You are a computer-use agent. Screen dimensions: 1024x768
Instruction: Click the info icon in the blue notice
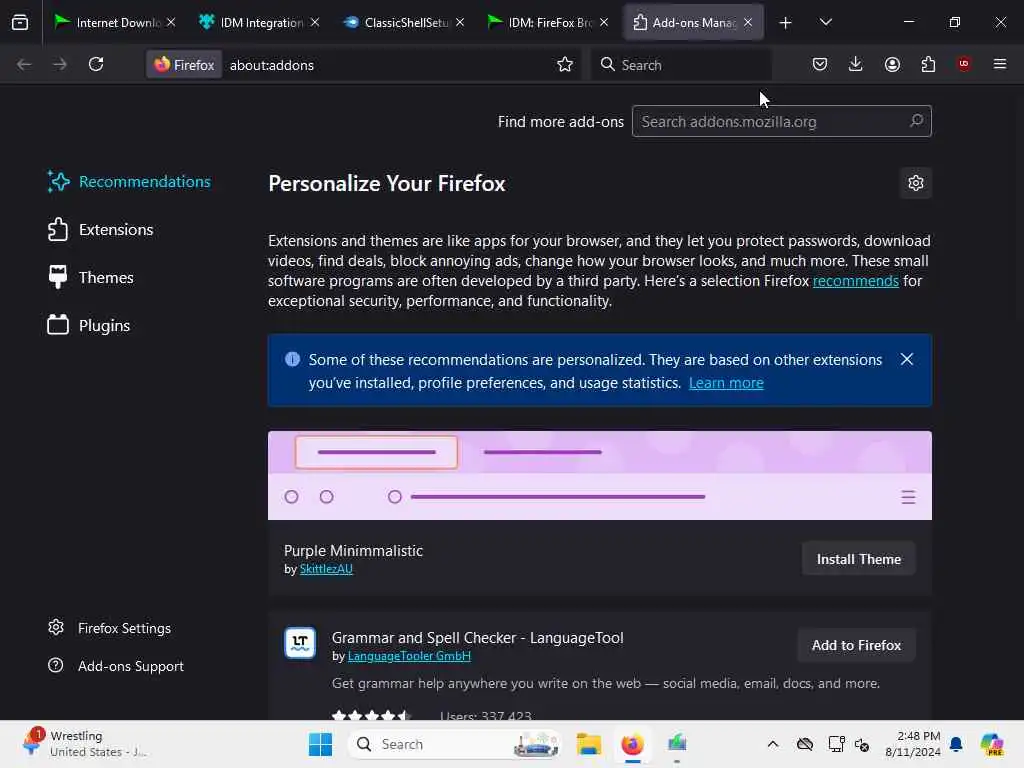[x=293, y=359]
